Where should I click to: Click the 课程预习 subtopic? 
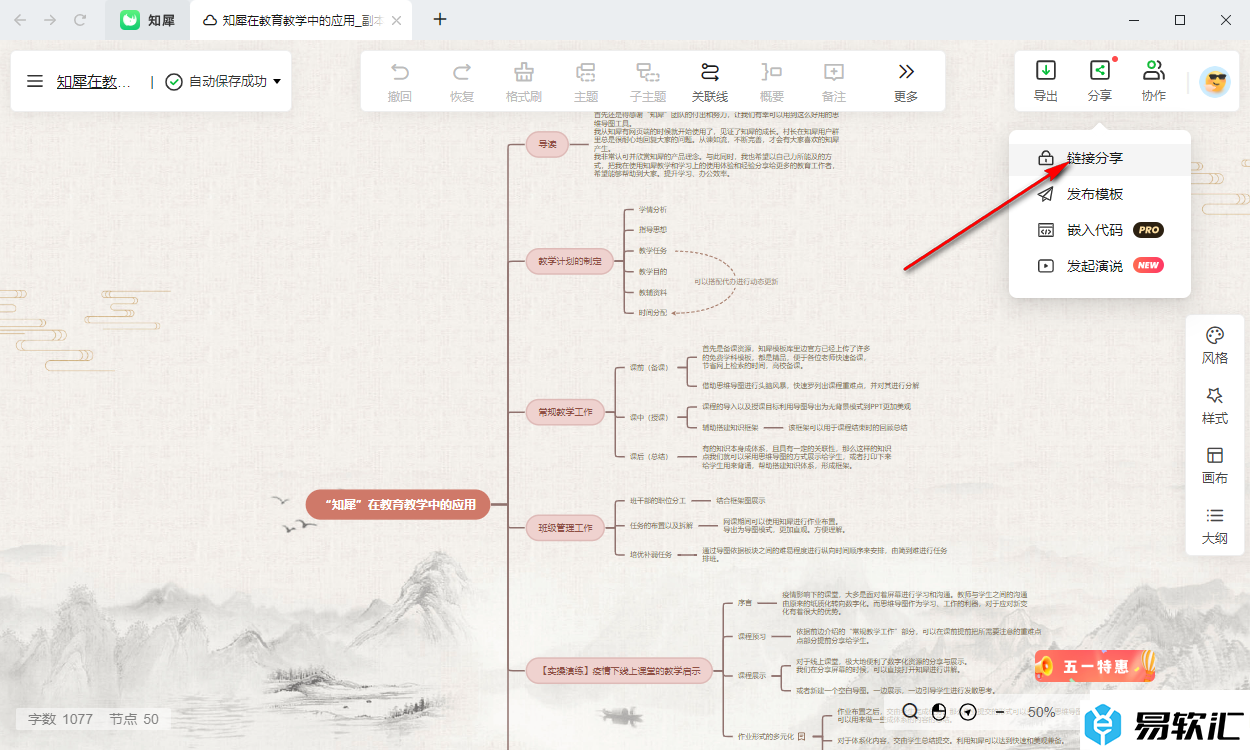click(751, 636)
